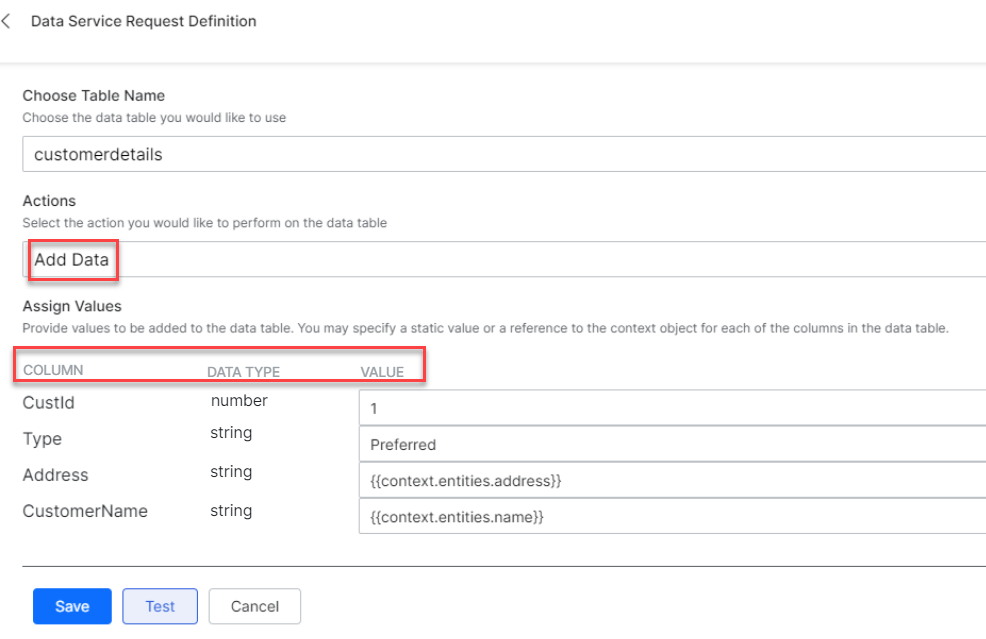Click the COLUMN header label
The height and width of the screenshot is (639, 986).
(53, 370)
